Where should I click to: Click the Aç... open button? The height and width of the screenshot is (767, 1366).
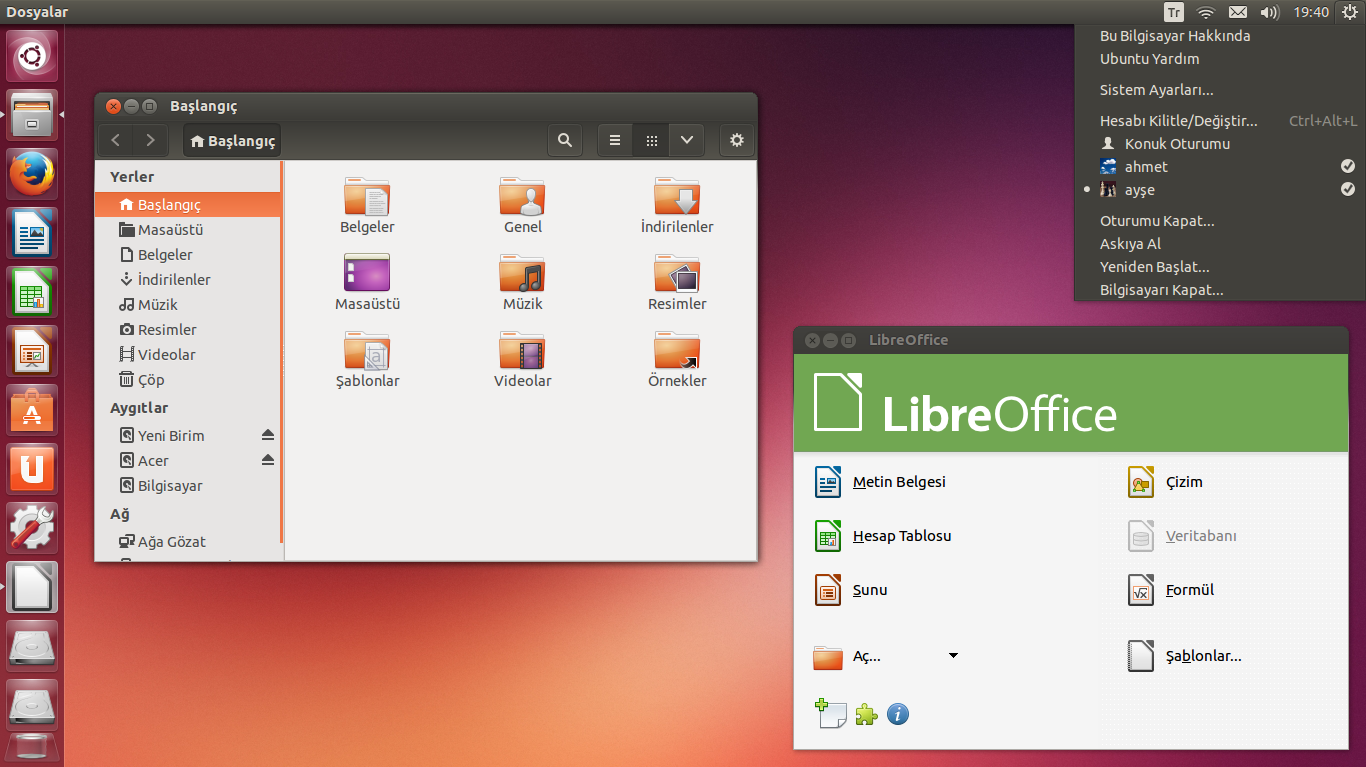coord(847,656)
